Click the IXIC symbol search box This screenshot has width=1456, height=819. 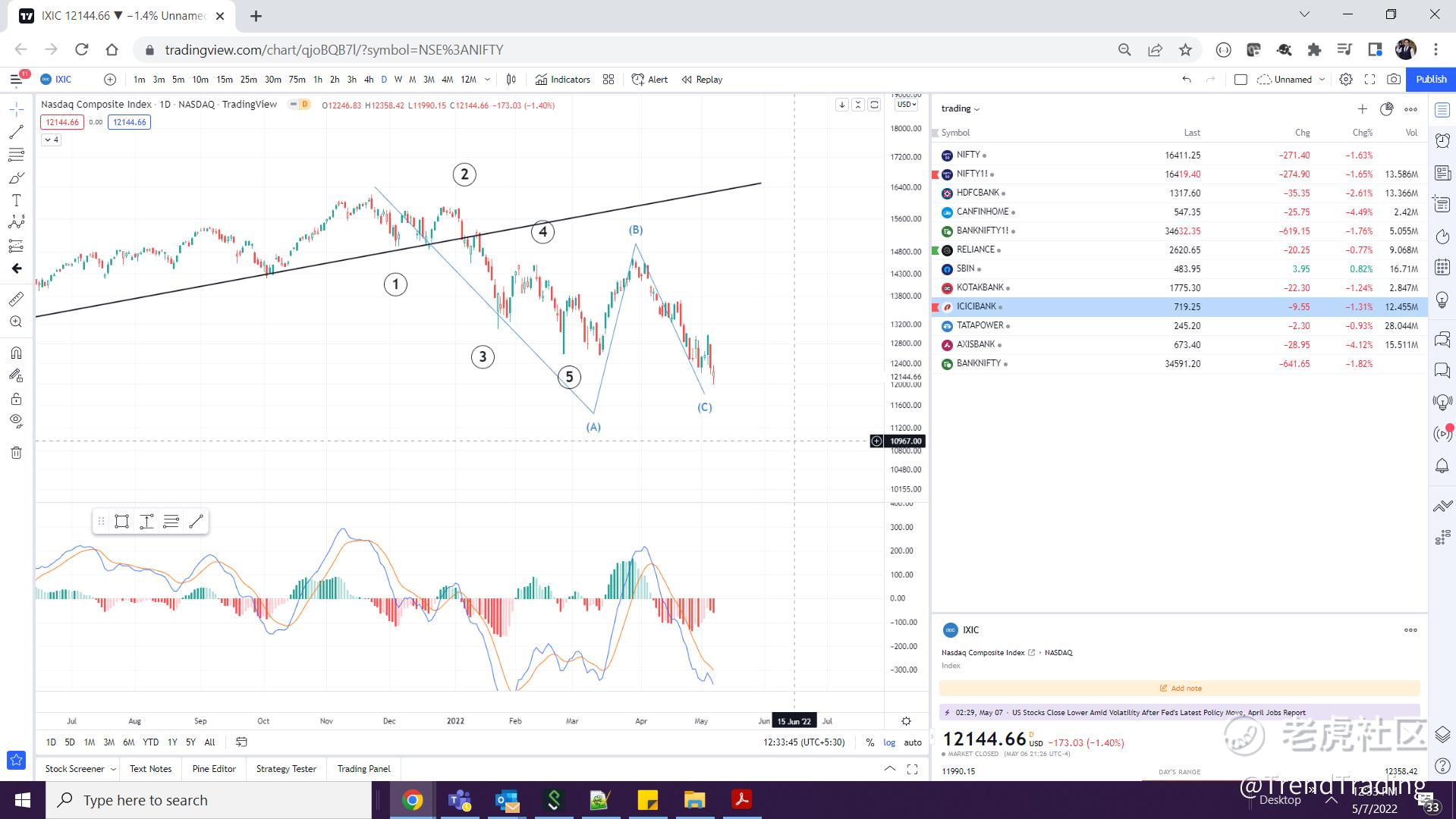coord(63,80)
